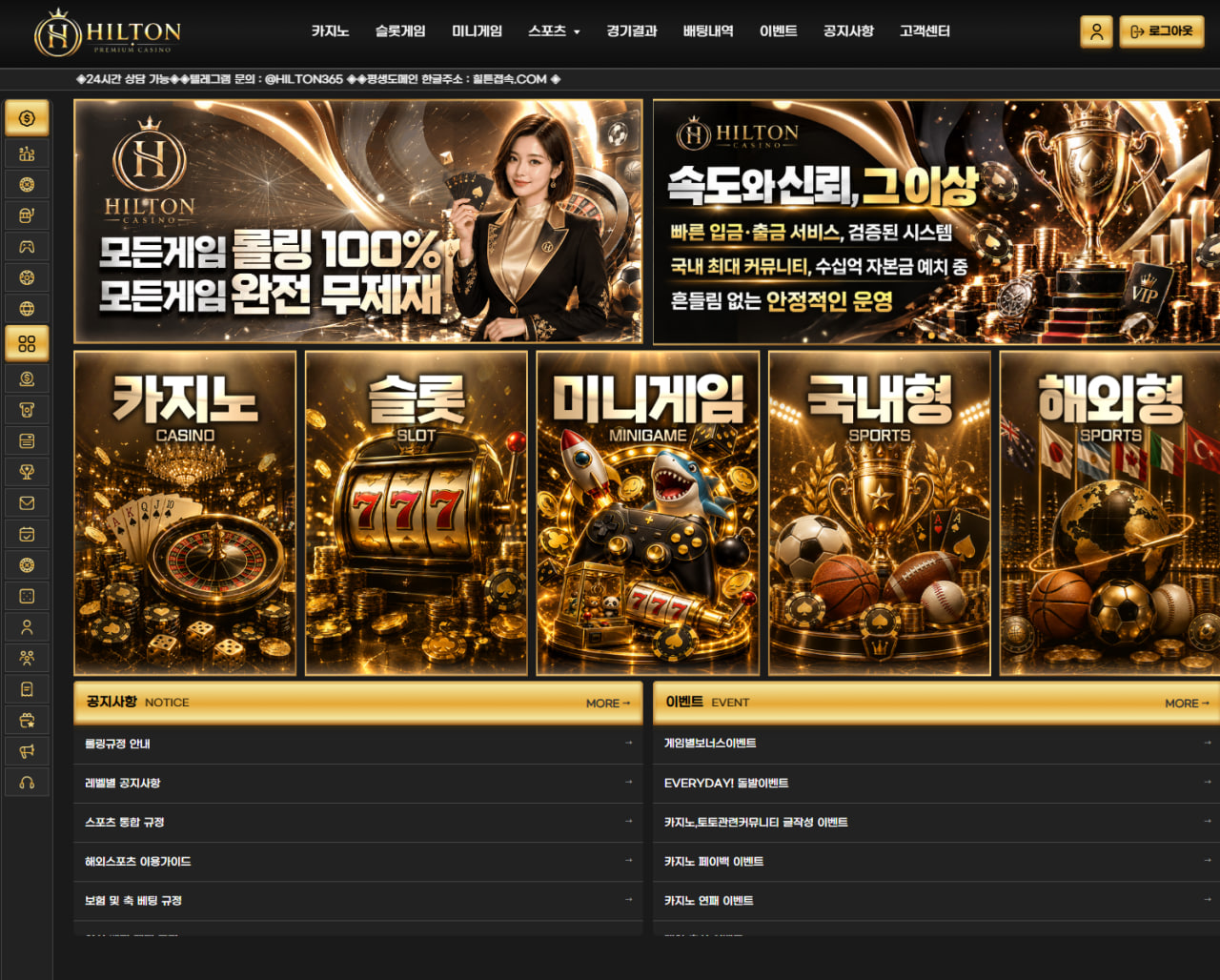Click the headphones support sidebar icon
The width and height of the screenshot is (1220, 980).
[x=27, y=783]
